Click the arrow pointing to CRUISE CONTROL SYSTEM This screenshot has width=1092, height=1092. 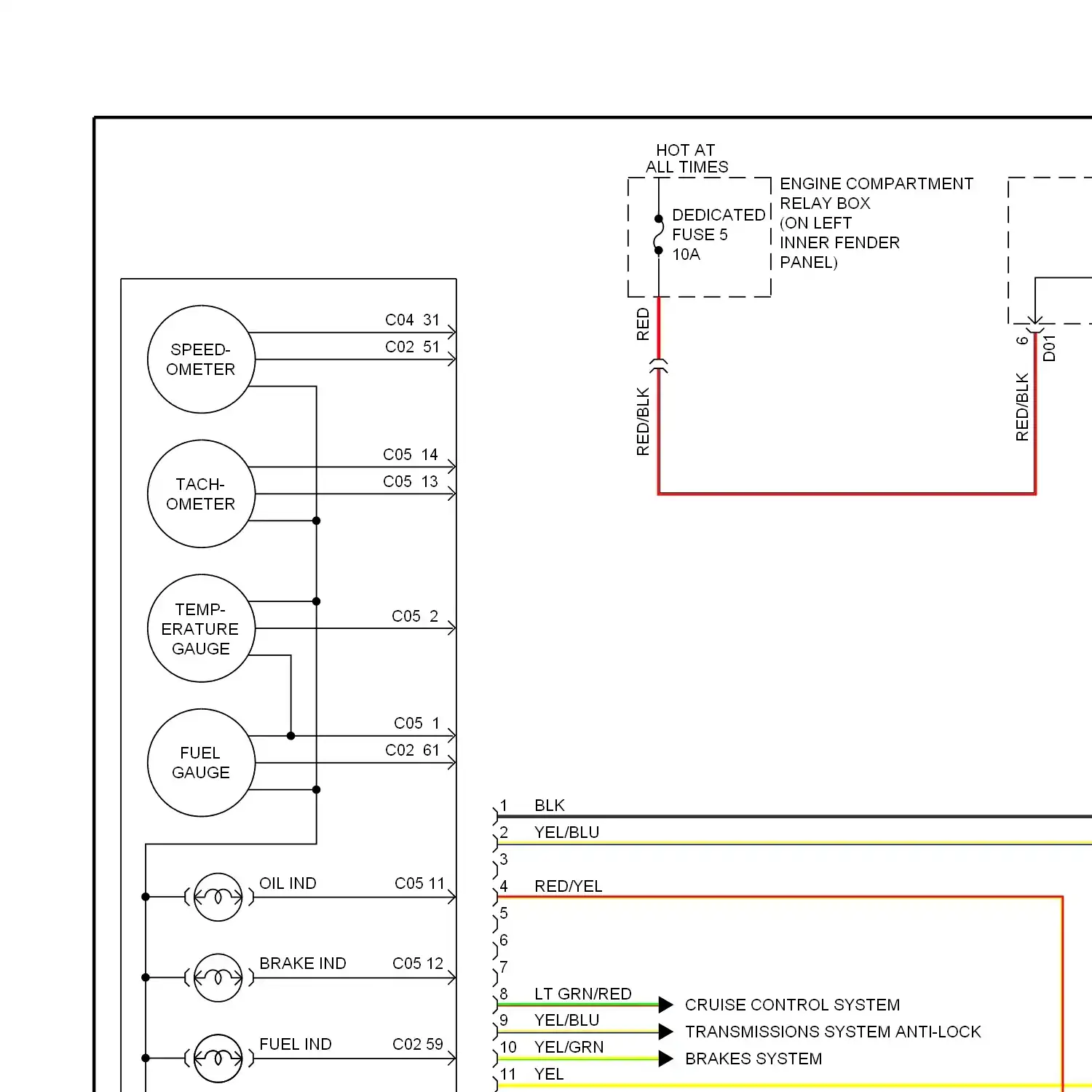coord(665,1005)
